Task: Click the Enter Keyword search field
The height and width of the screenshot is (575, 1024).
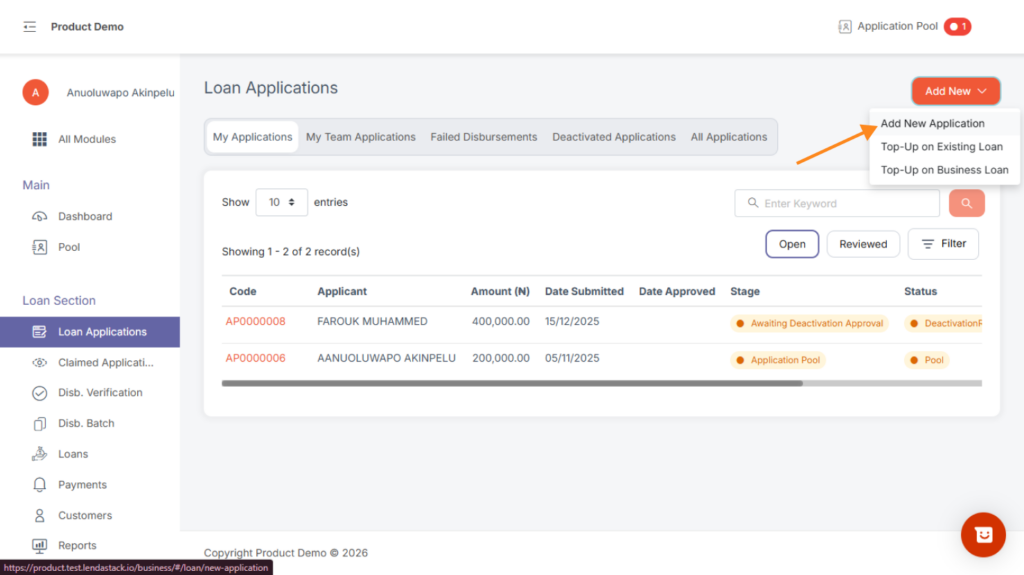Action: (845, 203)
